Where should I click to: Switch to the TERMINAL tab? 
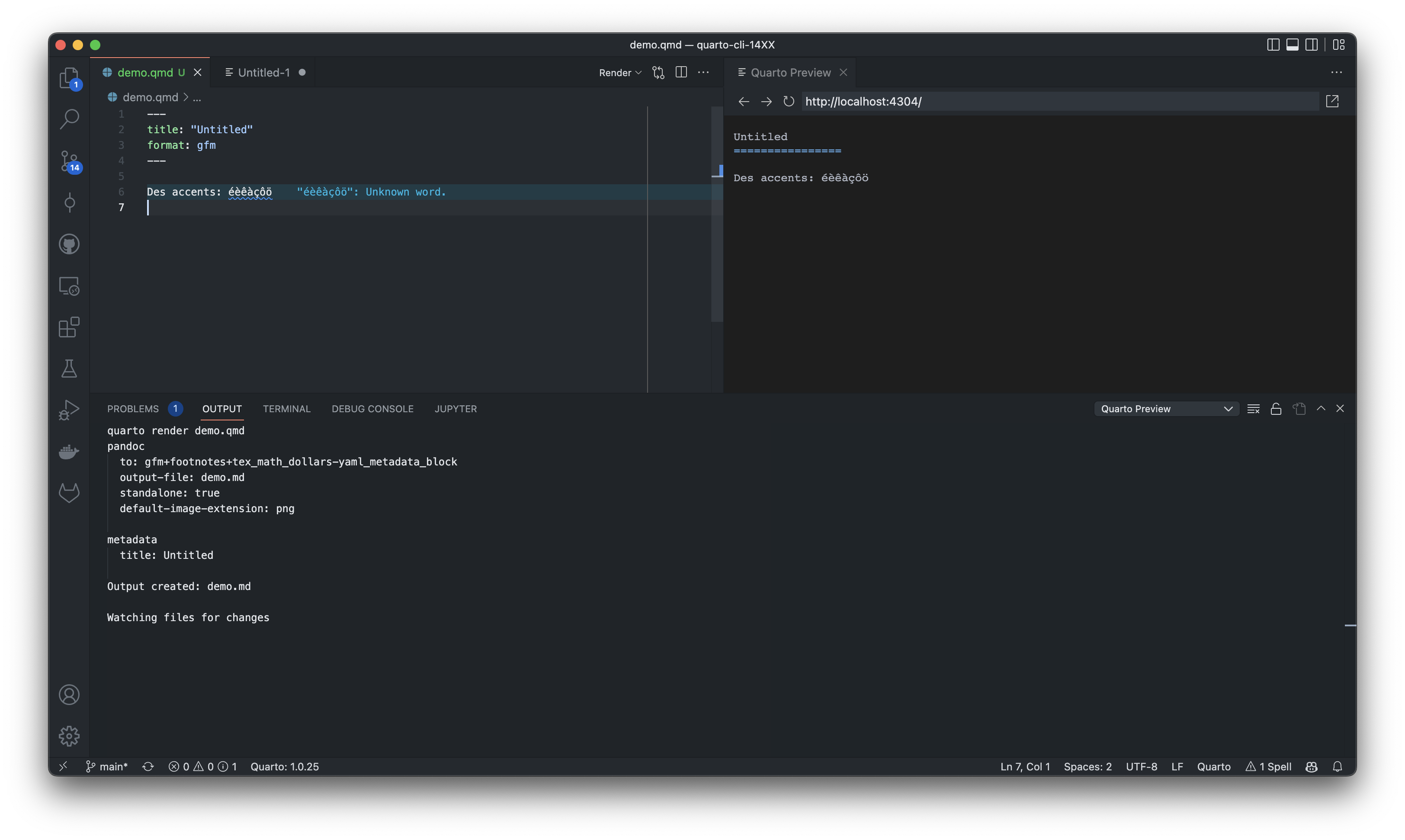pos(286,409)
